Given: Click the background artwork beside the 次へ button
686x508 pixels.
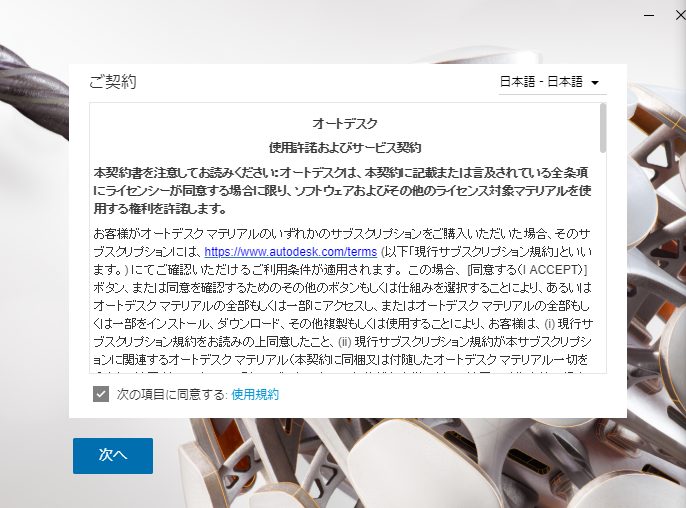Looking at the screenshot, I should tap(394, 464).
